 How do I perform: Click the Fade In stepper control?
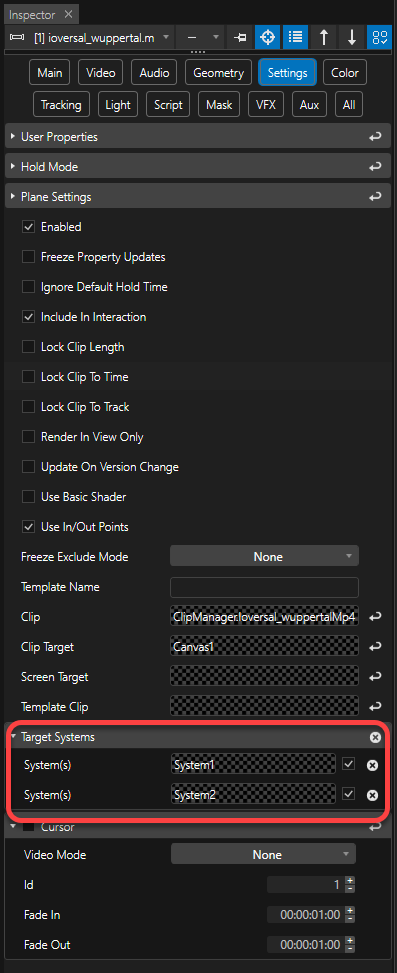[350, 915]
